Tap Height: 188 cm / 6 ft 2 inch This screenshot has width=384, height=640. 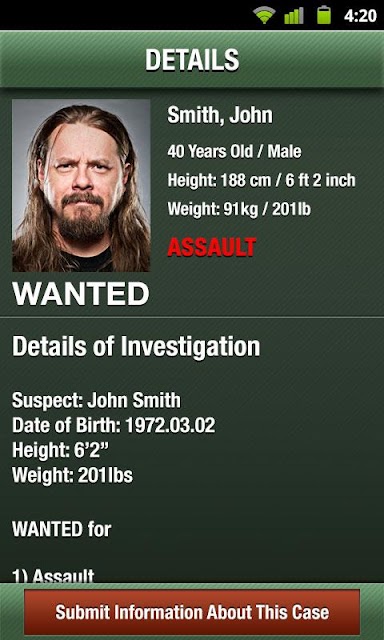261,180
